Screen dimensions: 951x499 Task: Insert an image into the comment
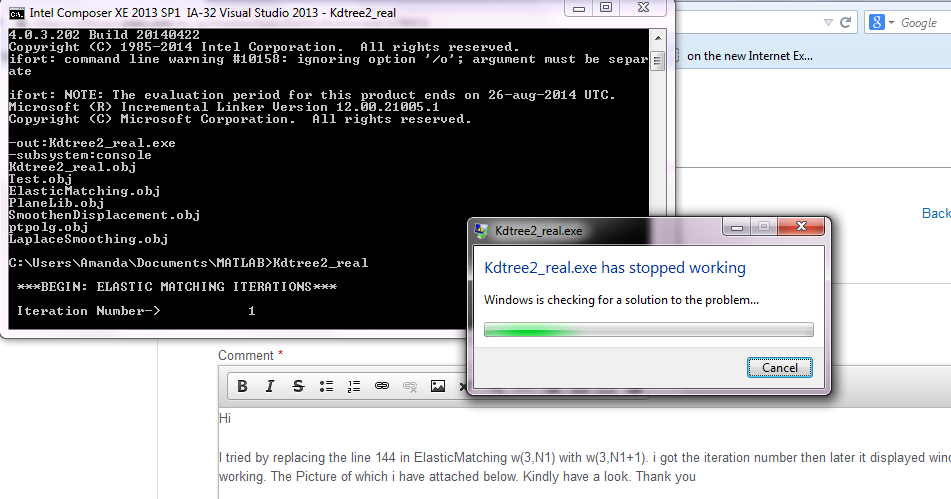[x=437, y=386]
